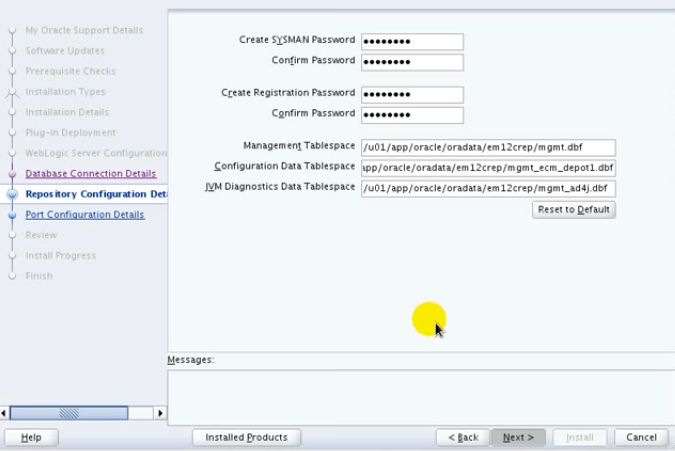Click the Messages label
Viewport: 675px width, 451px height.
coord(191,360)
